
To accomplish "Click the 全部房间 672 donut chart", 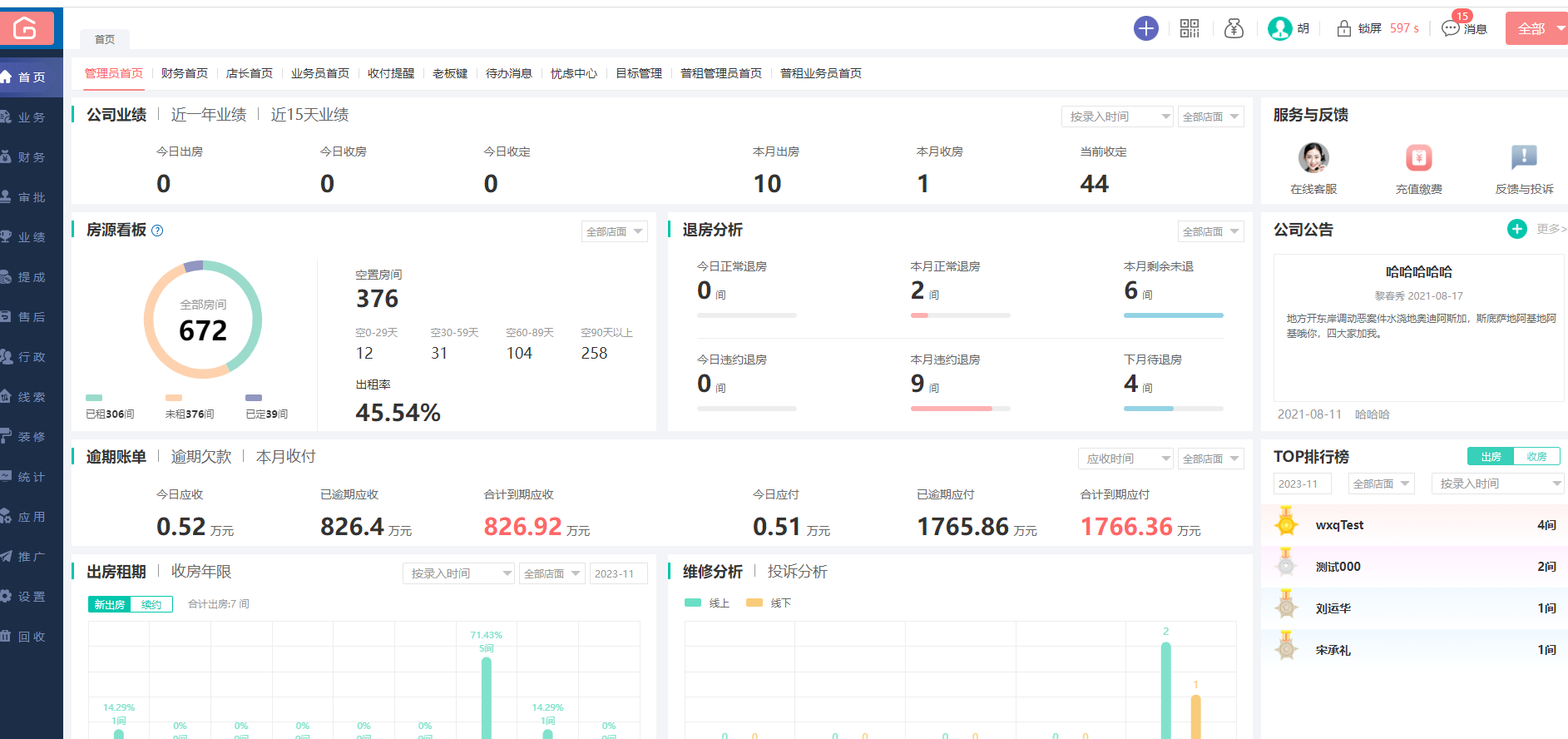I will tap(203, 320).
